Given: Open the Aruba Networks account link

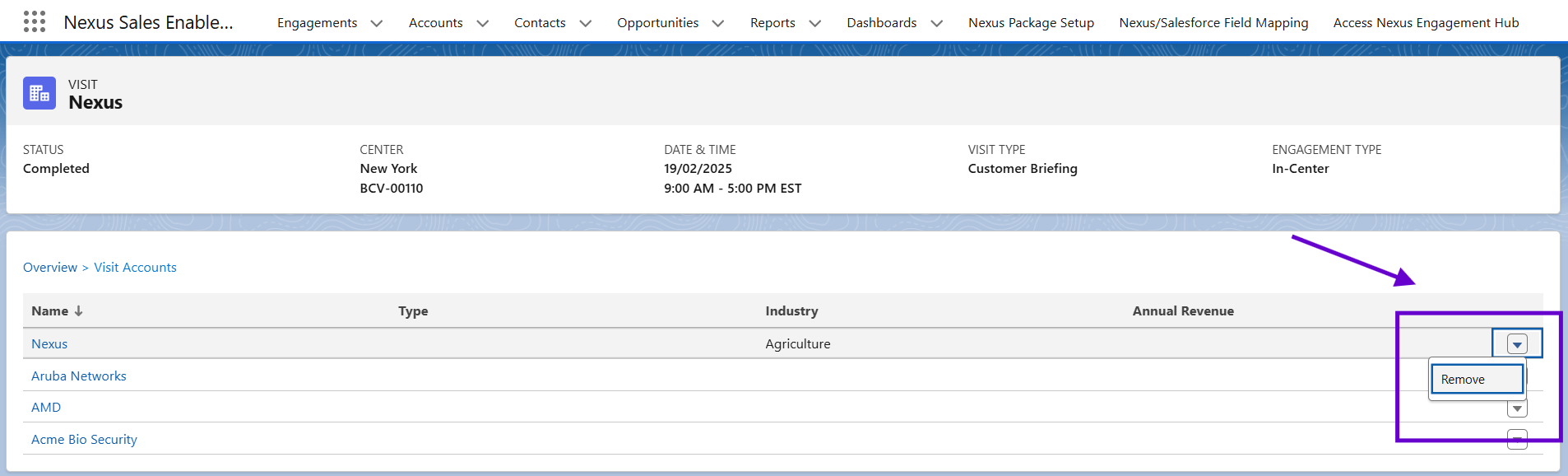Looking at the screenshot, I should point(79,376).
